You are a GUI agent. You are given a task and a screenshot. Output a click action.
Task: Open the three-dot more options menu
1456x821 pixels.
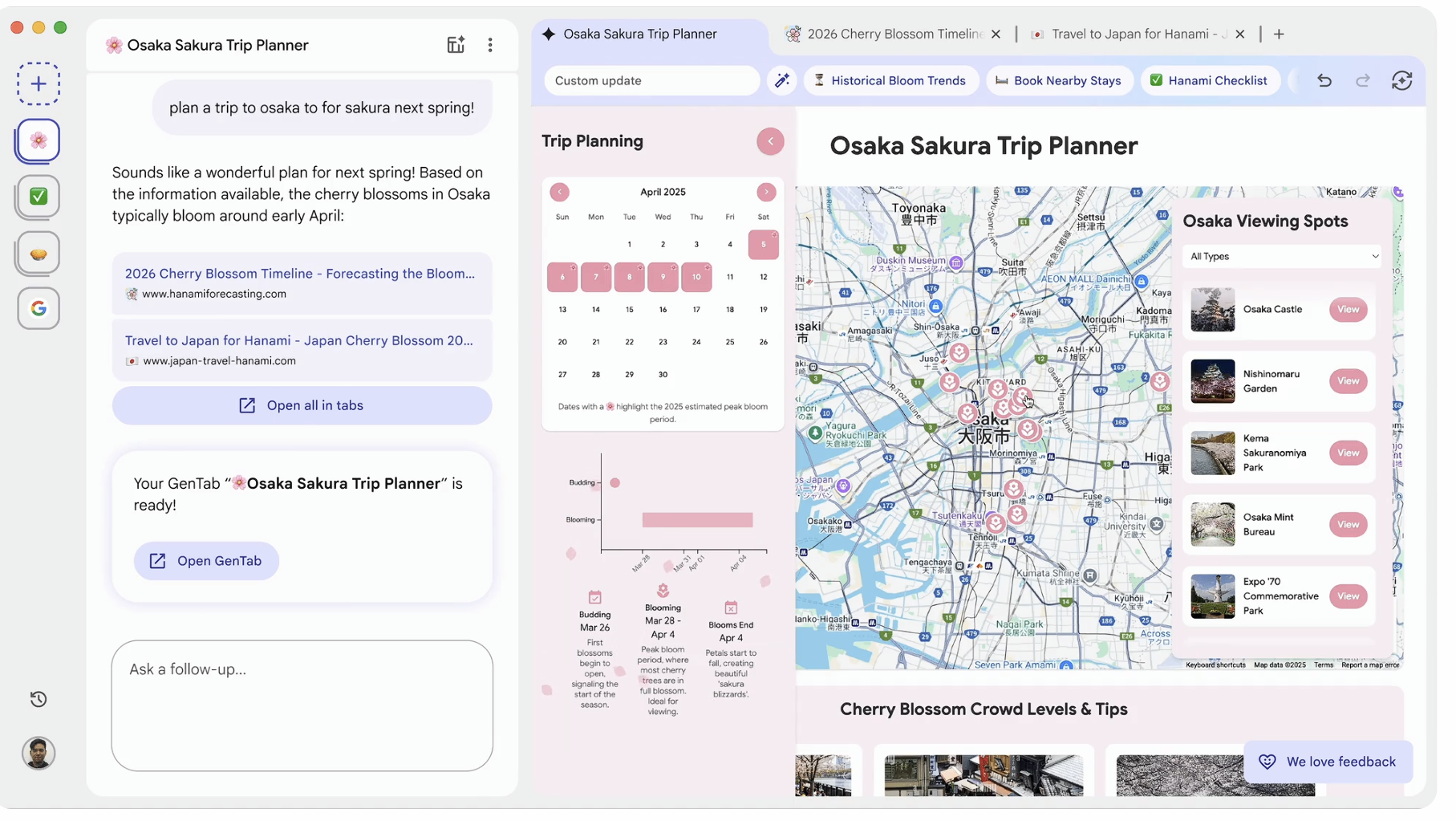tap(490, 45)
